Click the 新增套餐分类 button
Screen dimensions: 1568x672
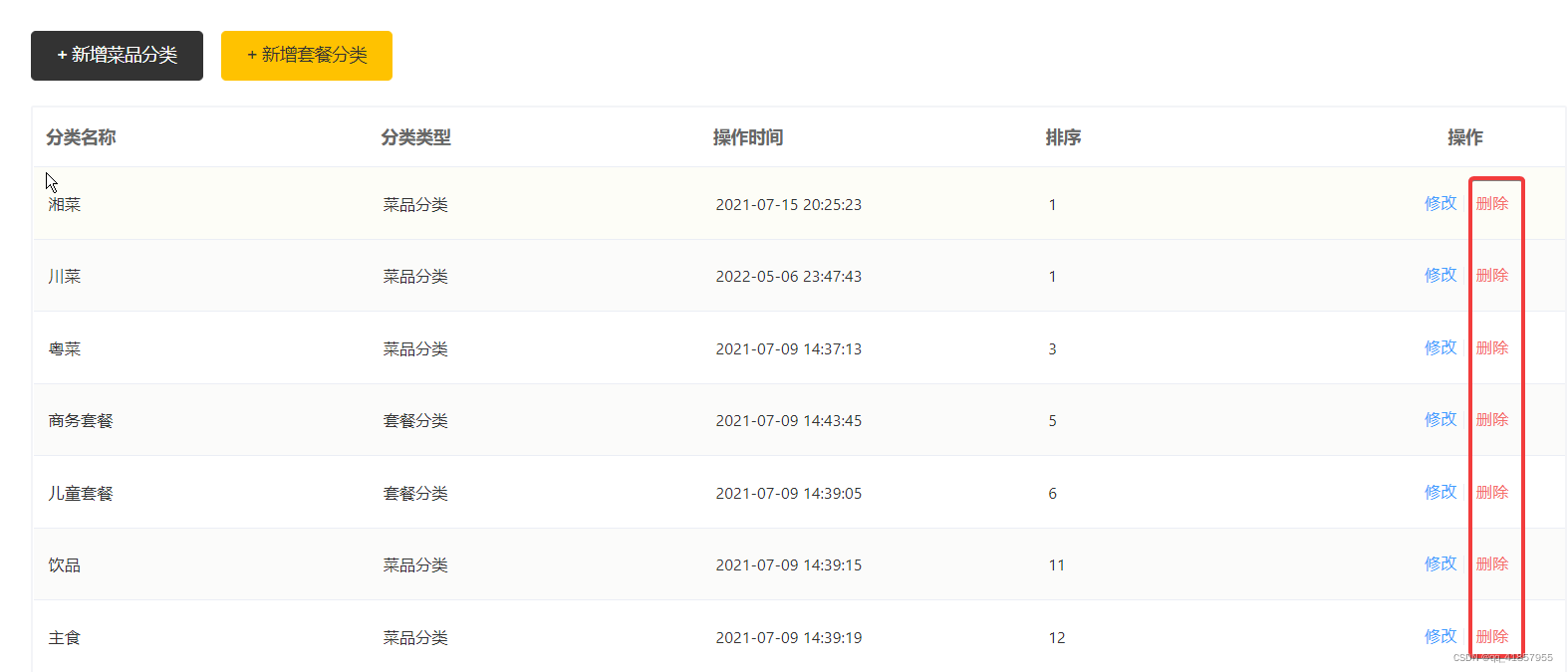(307, 56)
